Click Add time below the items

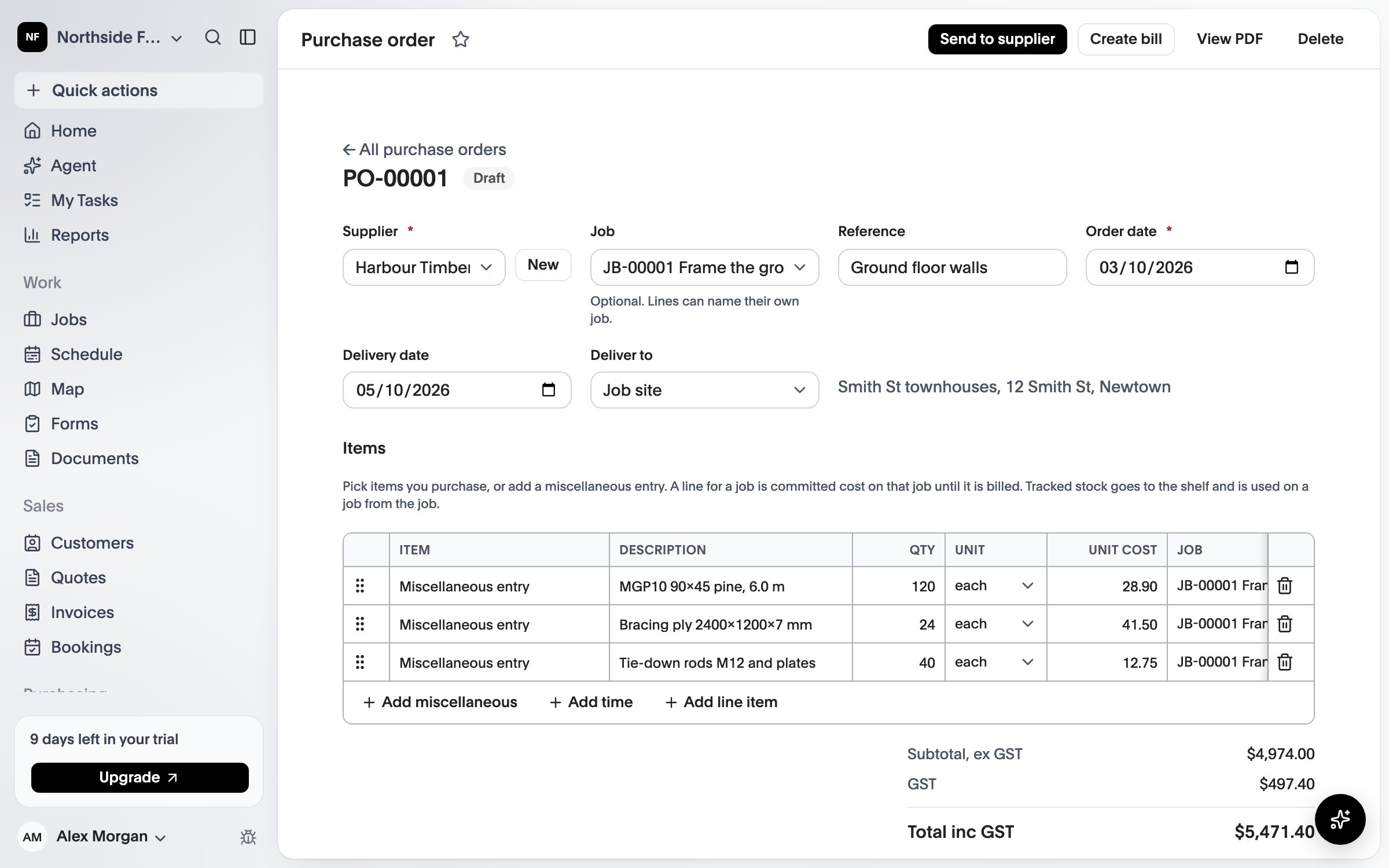(591, 702)
